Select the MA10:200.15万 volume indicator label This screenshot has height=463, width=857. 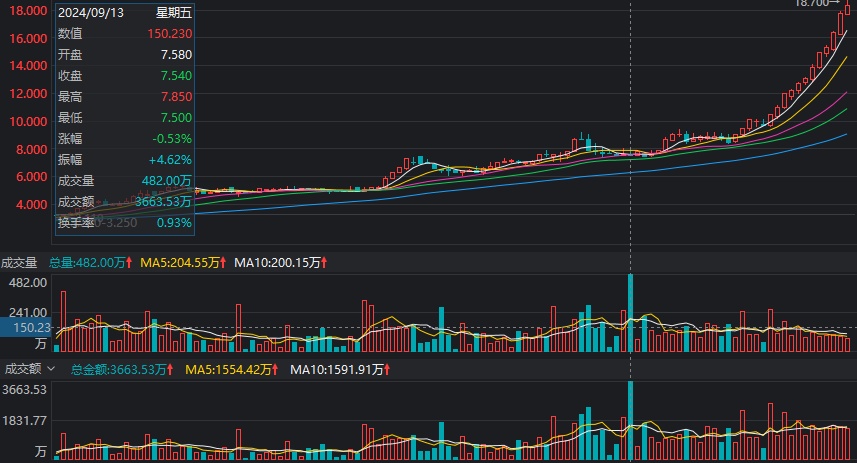coord(276,263)
